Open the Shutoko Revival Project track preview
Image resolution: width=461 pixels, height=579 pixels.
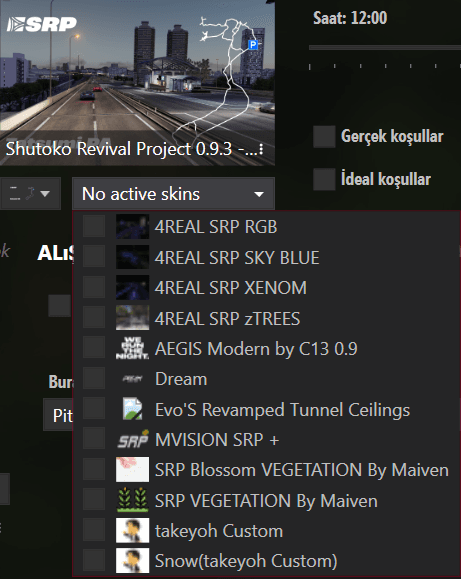(x=137, y=83)
